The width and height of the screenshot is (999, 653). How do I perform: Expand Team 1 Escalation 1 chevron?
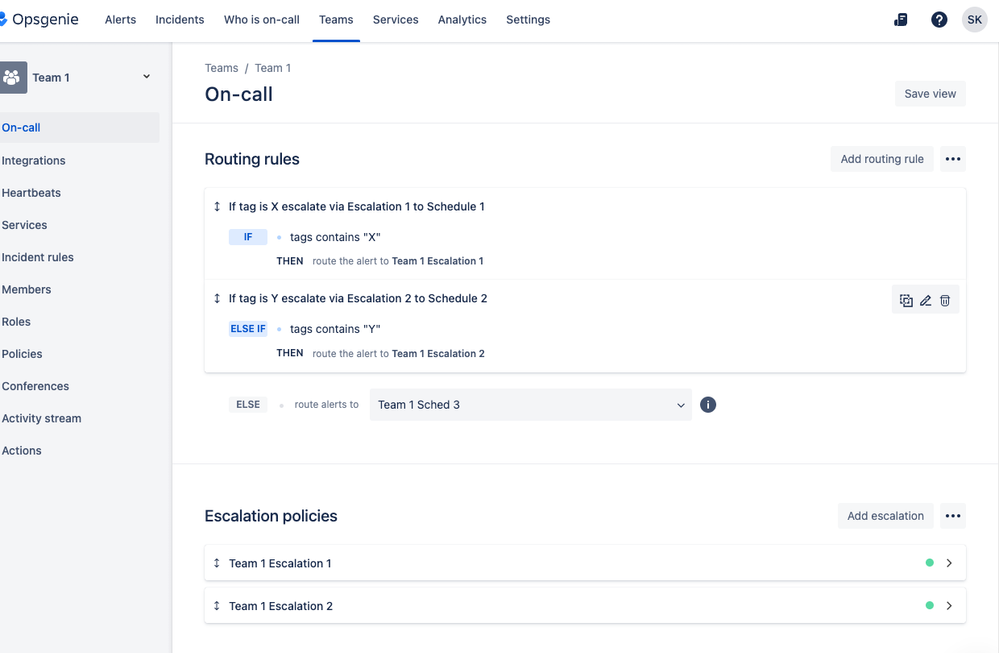click(949, 563)
